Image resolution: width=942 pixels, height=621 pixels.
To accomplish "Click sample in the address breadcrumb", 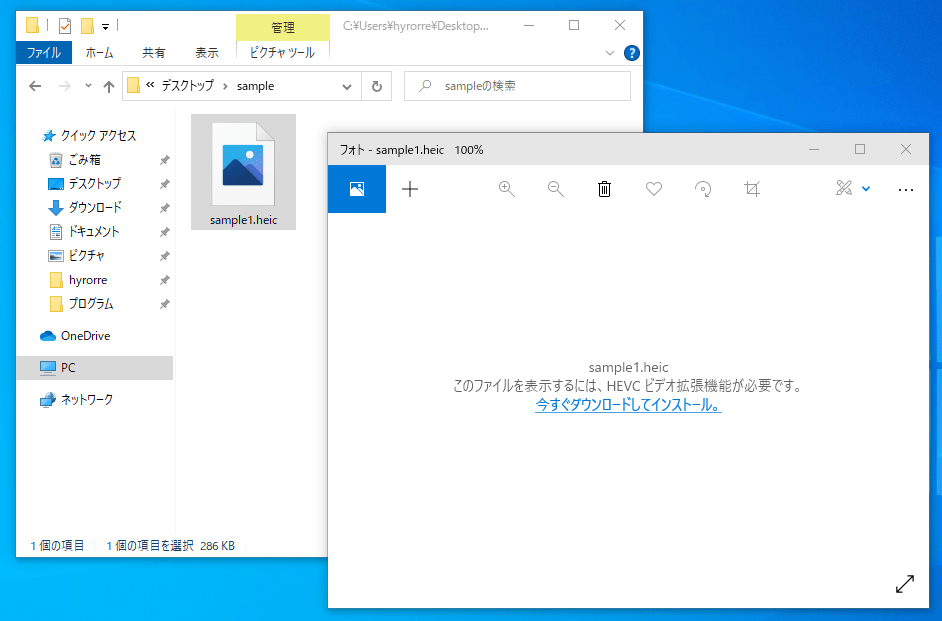I will click(255, 86).
